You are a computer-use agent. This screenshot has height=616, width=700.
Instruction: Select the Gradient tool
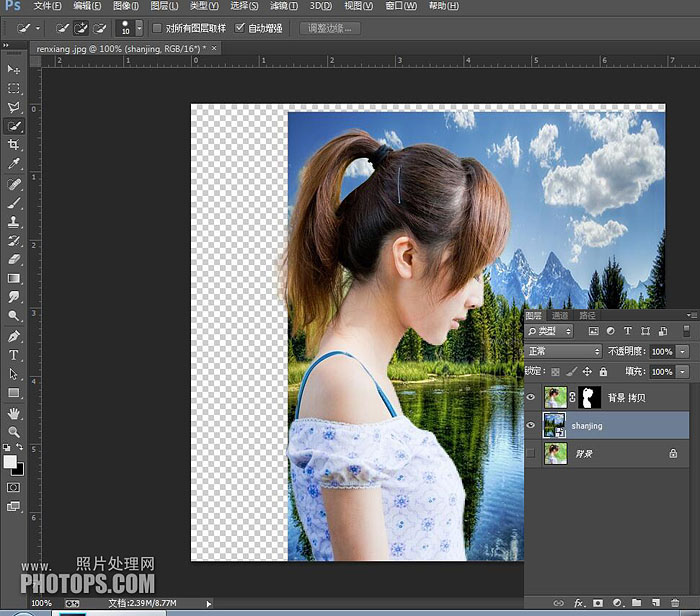(x=13, y=279)
